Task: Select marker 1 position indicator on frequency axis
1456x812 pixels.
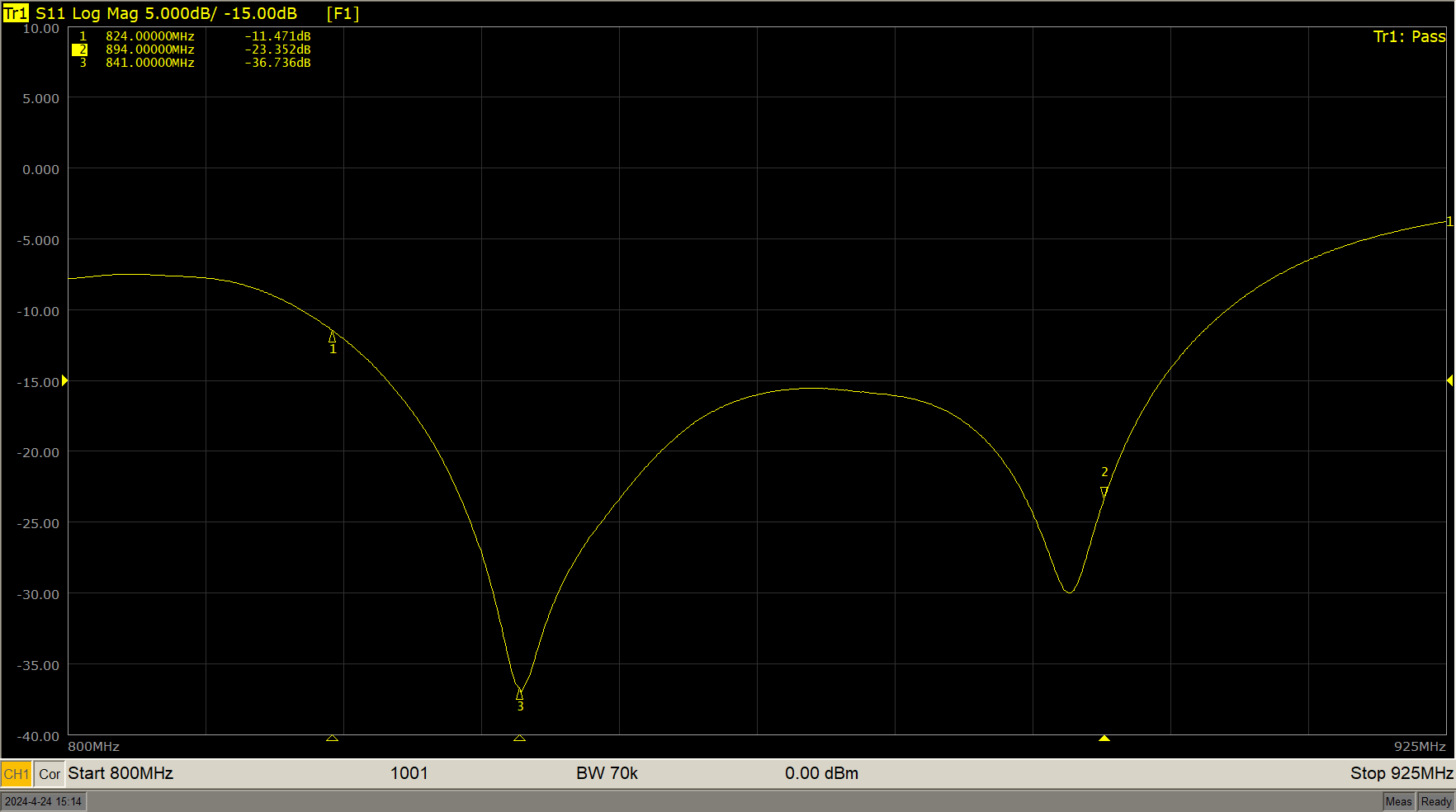Action: 332,738
